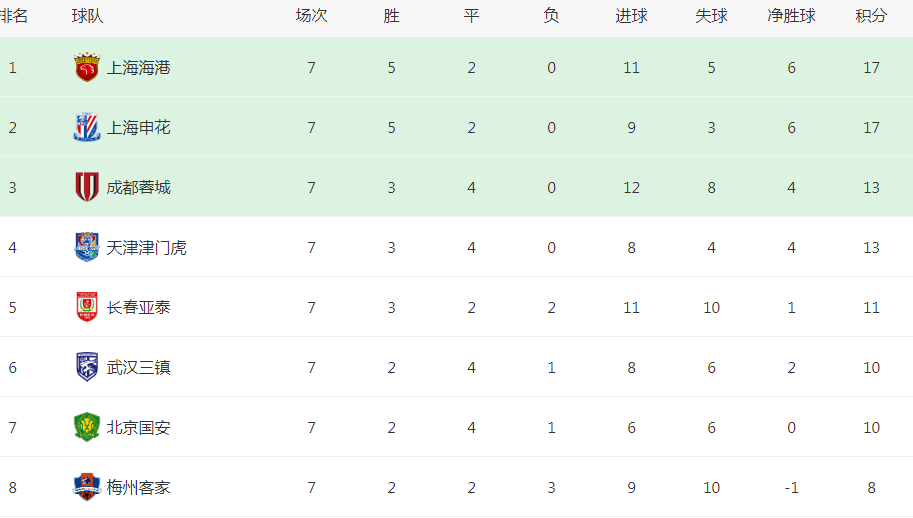
Task: Click the 北京国安 green badge
Action: 87,427
